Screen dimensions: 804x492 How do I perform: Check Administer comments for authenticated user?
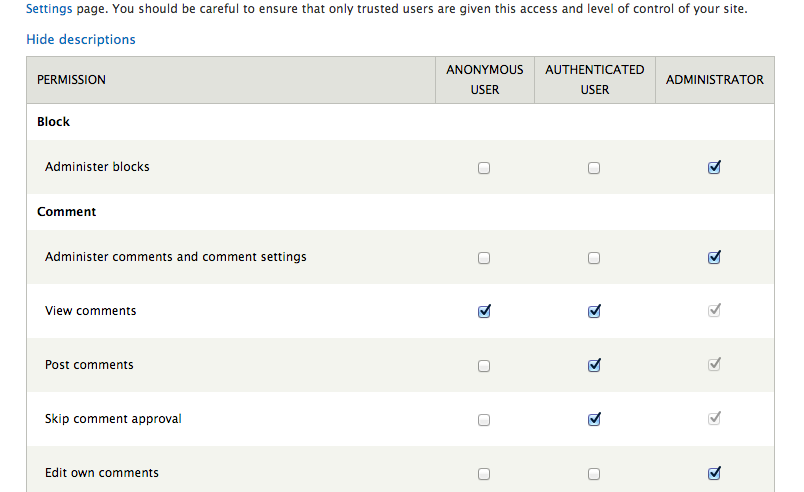coord(594,258)
